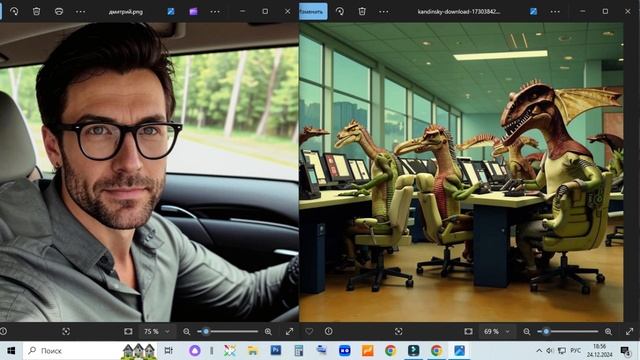
Task: Click the focus scan icon in kandinsky window
Action: pos(399,331)
